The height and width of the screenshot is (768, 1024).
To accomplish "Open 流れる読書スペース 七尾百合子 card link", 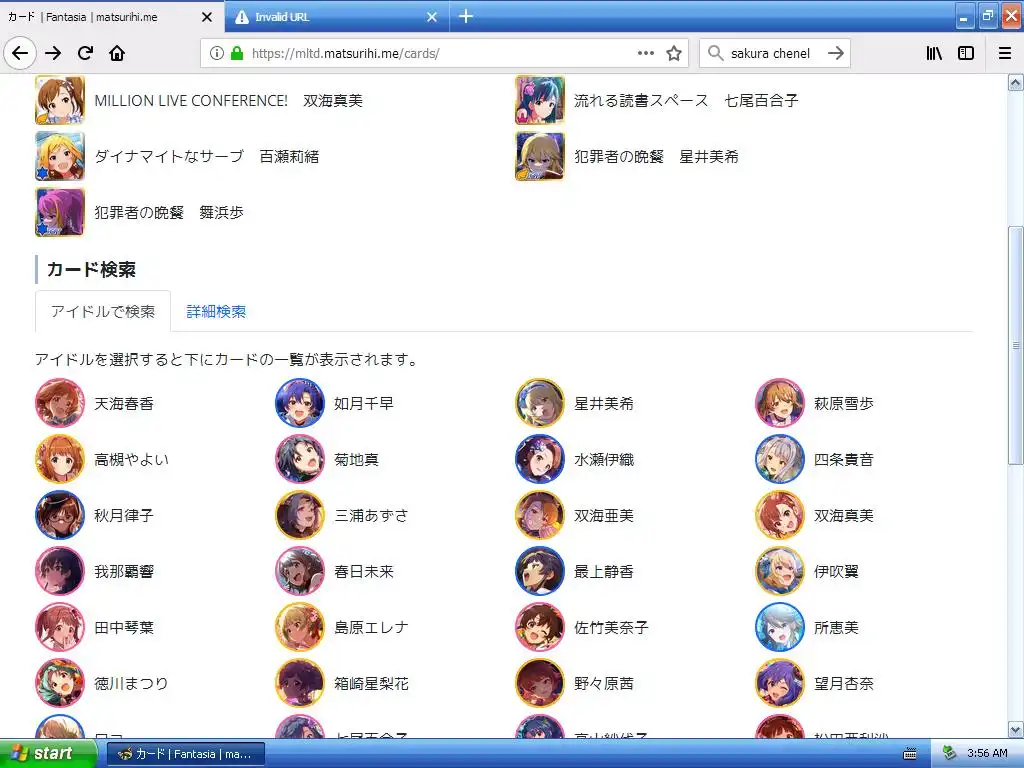I will point(686,101).
